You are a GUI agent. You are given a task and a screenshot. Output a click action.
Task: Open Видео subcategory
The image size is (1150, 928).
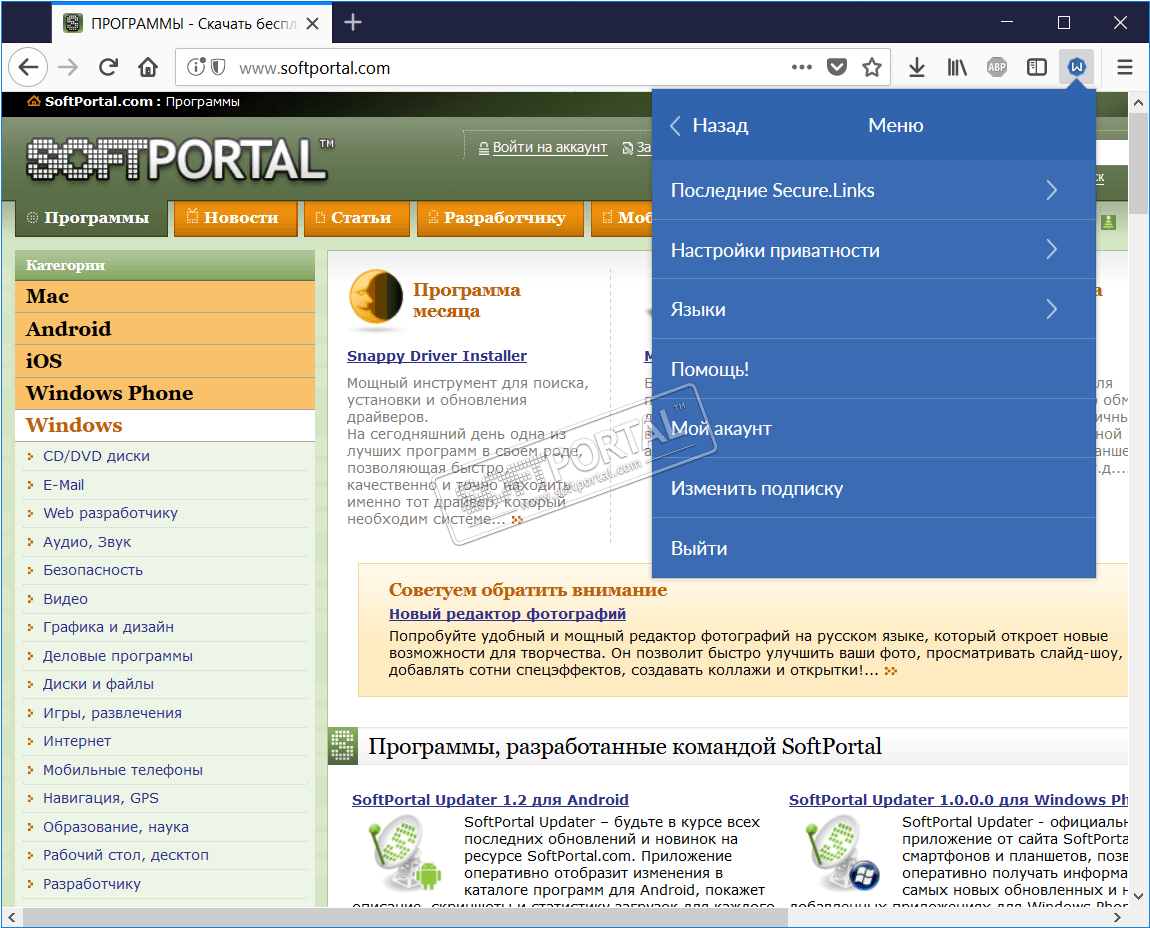[x=65, y=599]
